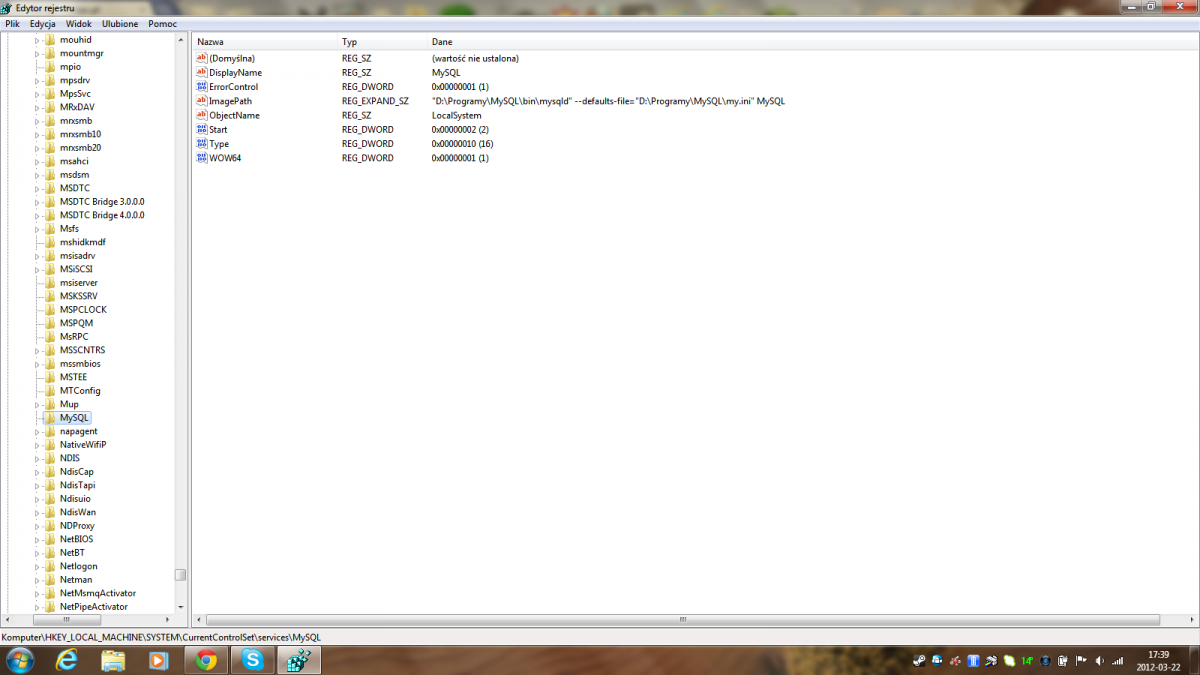1200x675 pixels.
Task: Click the Start DWORD value icon
Action: (201, 129)
